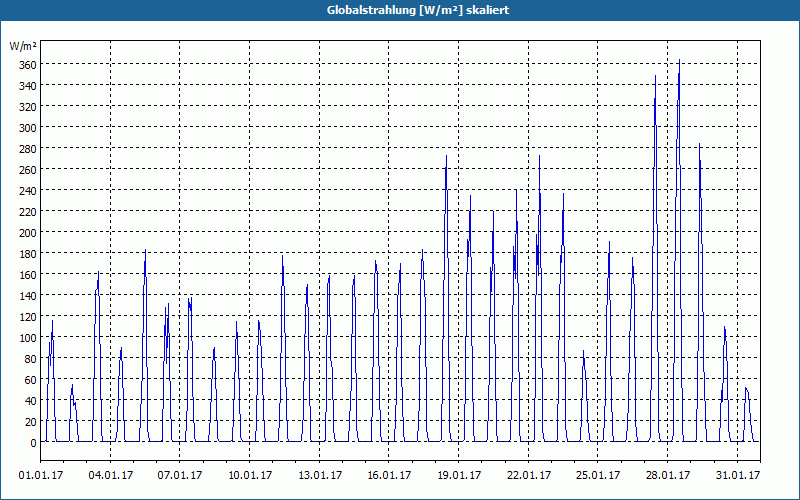Click the date label 19.01.17

[459, 476]
